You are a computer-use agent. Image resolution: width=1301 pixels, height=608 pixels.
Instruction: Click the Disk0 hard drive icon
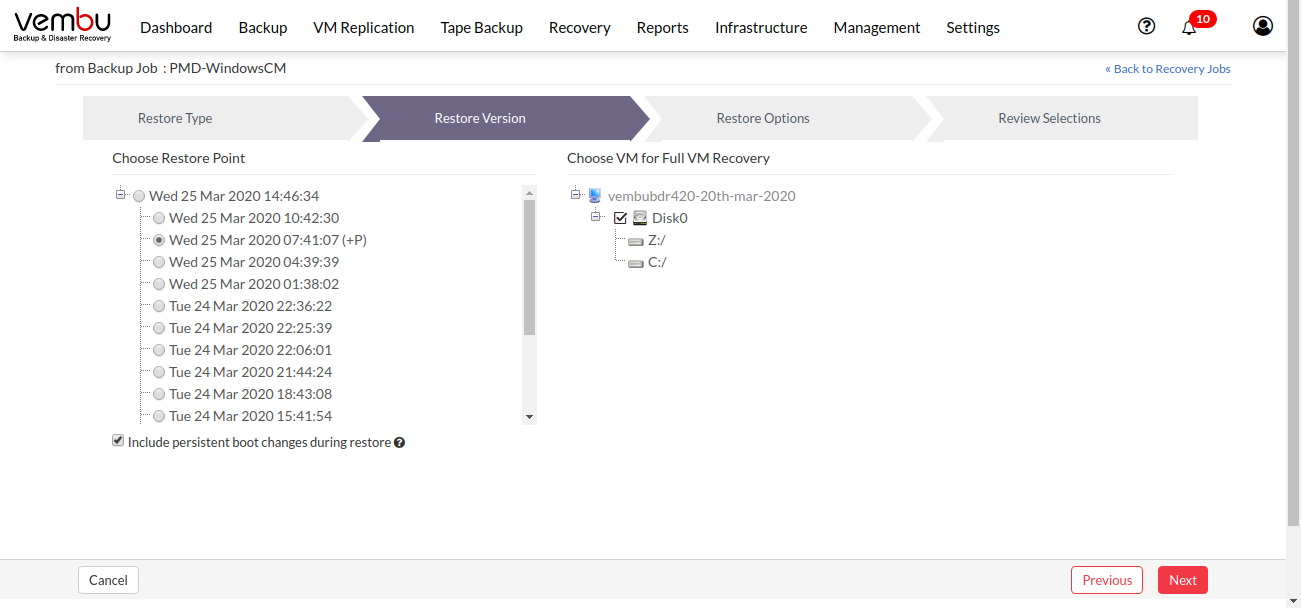tap(640, 218)
